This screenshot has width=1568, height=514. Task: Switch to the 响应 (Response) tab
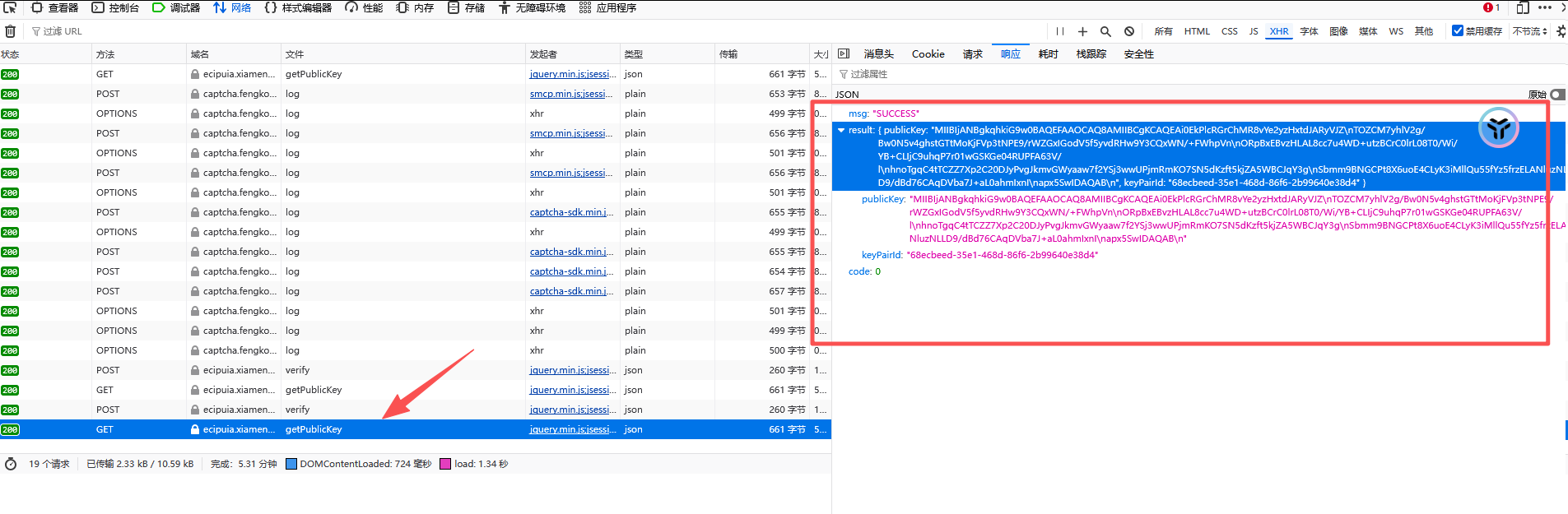tap(1011, 54)
